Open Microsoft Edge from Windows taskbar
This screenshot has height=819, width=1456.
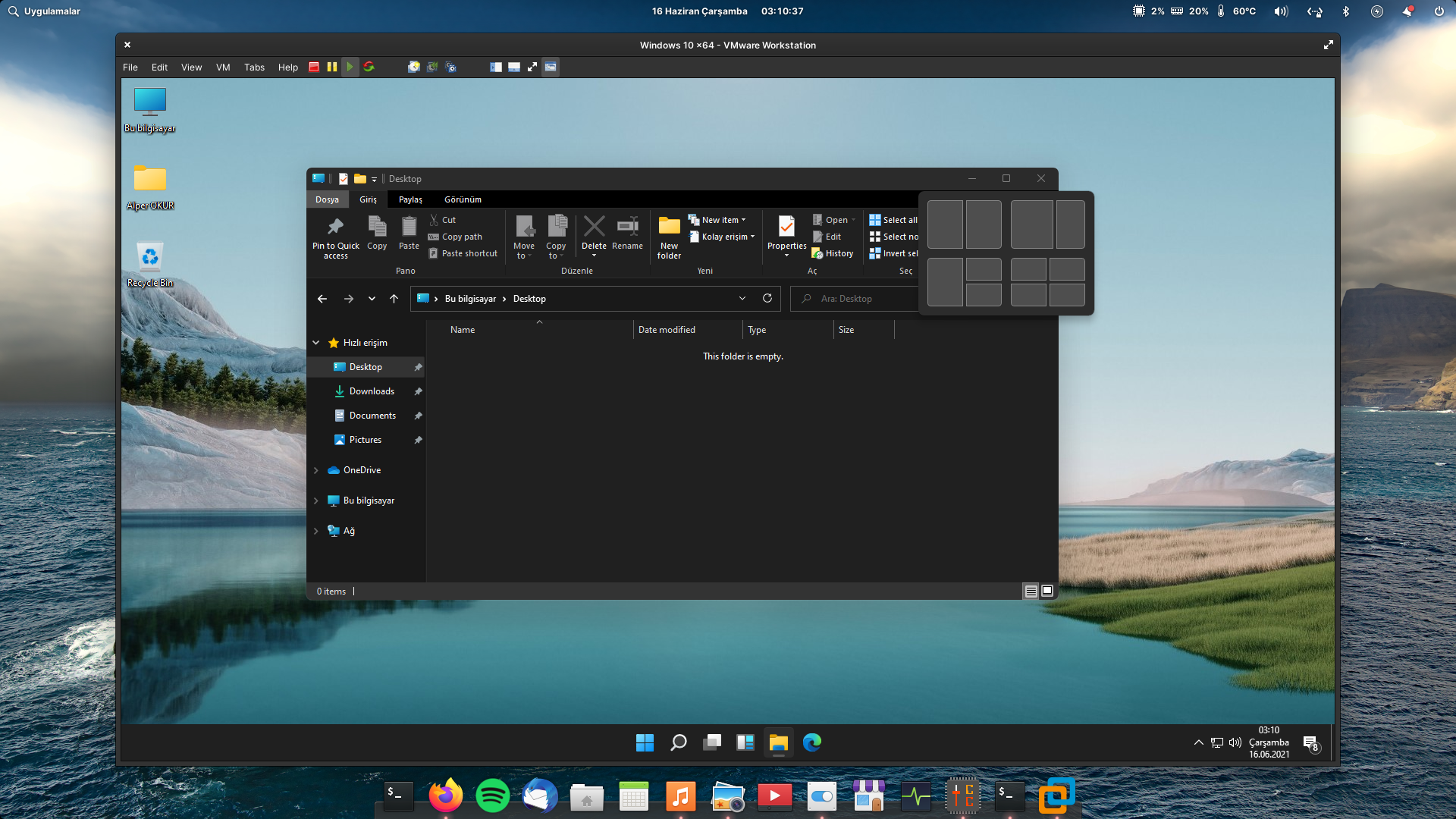pos(812,742)
